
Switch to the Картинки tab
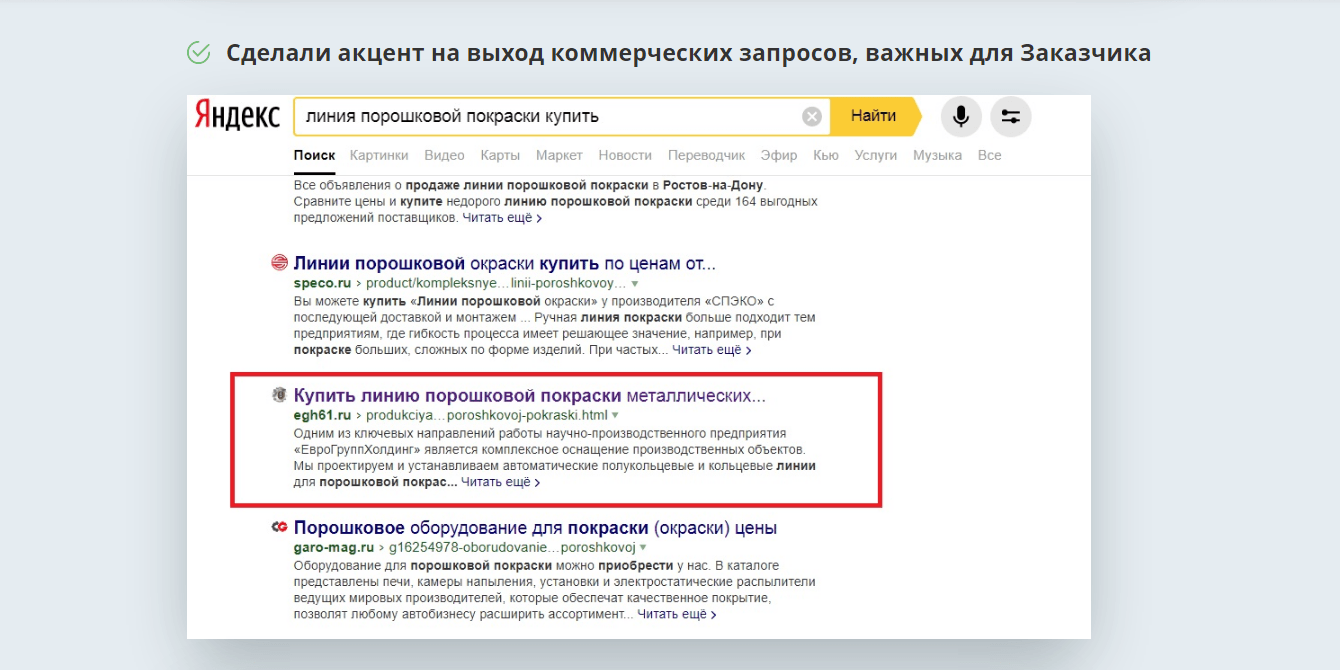(379, 155)
